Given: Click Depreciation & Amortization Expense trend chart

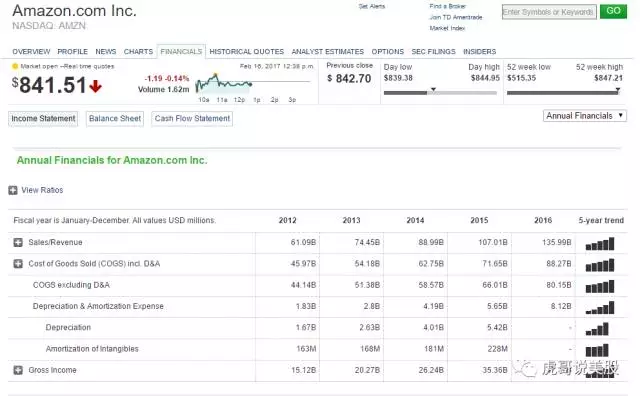Looking at the screenshot, I should pos(600,308).
